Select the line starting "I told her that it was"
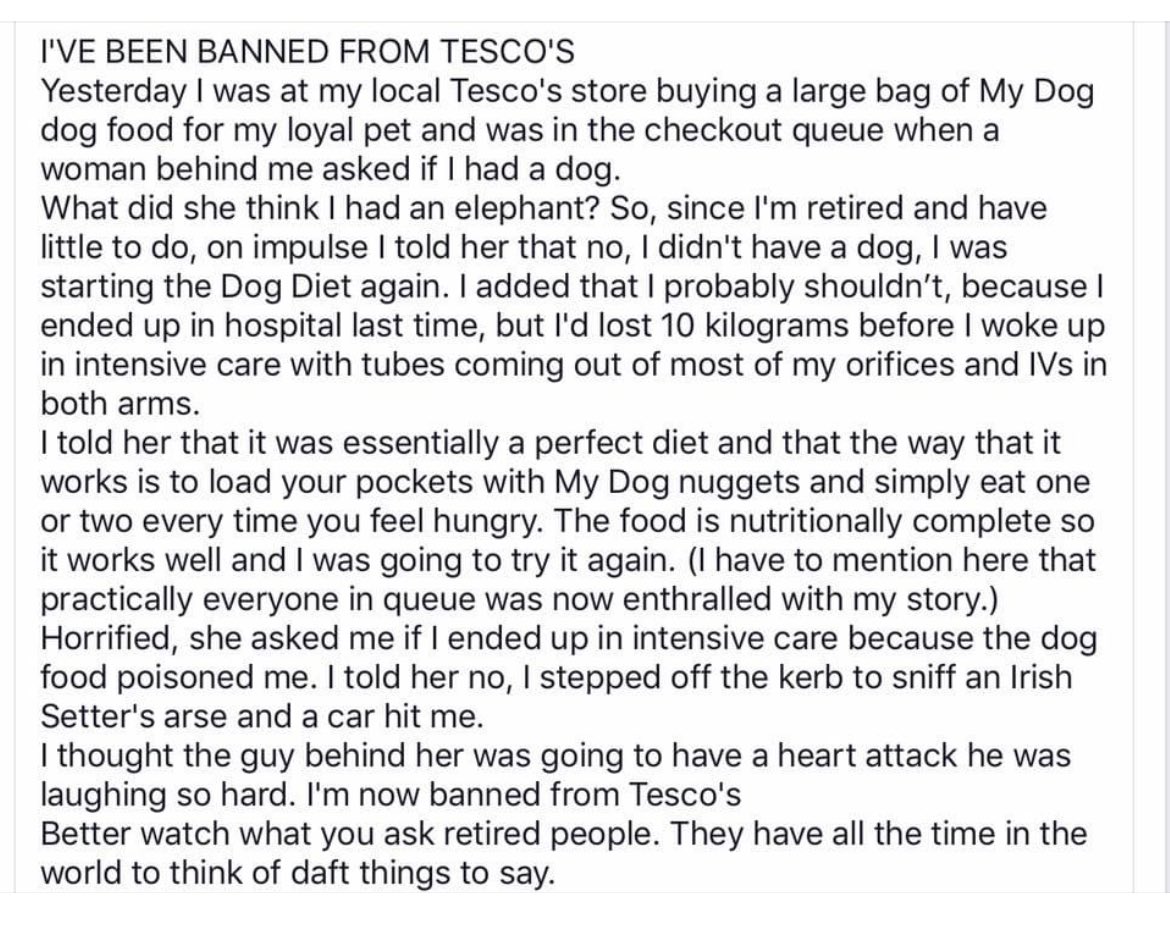This screenshot has height=932, width=1170. (551, 443)
